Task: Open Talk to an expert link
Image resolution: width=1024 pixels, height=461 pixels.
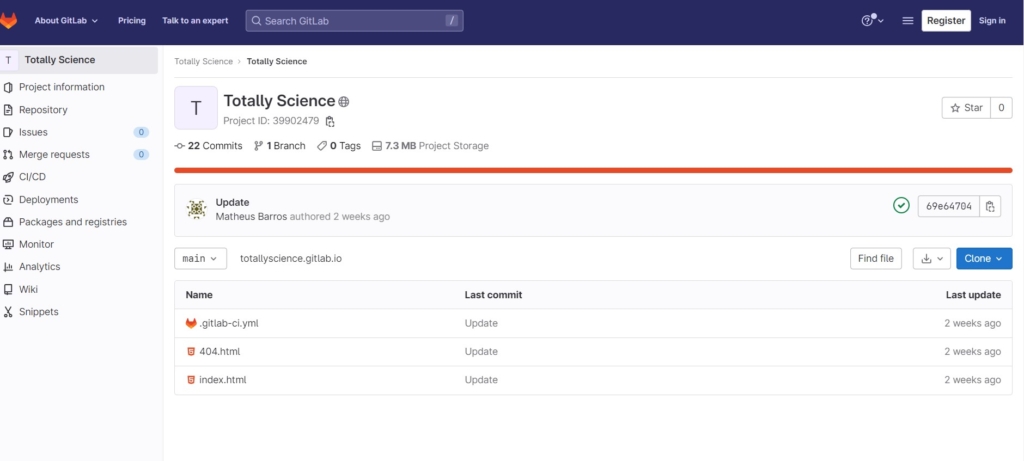Action: 195,20
